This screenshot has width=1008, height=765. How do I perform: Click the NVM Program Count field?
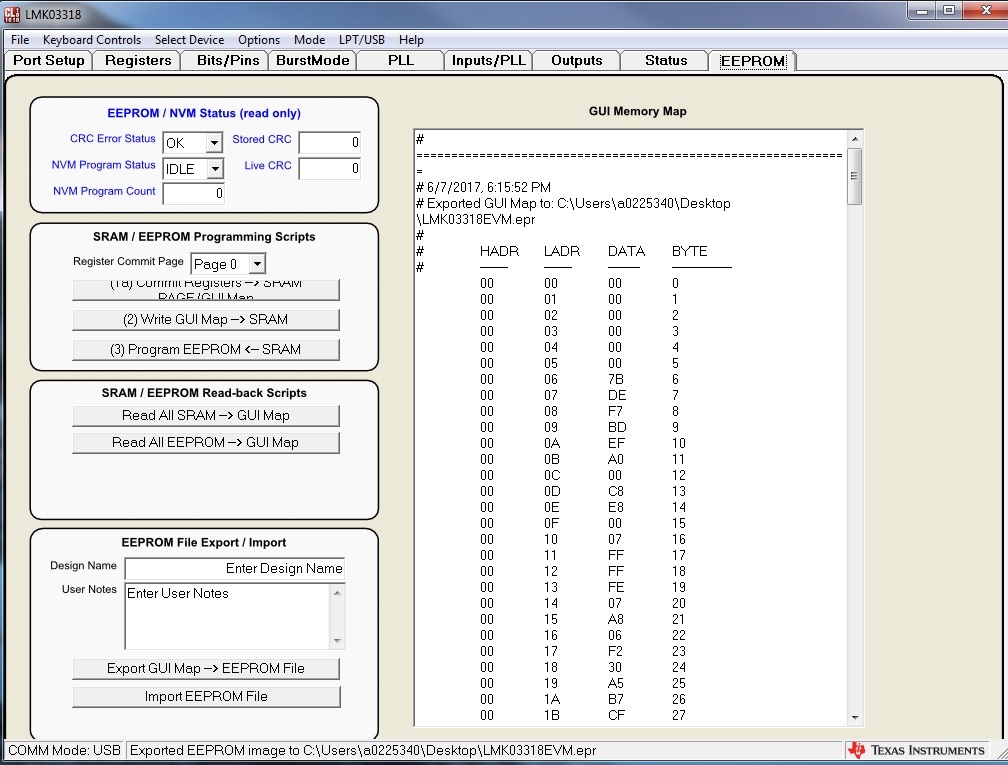194,194
